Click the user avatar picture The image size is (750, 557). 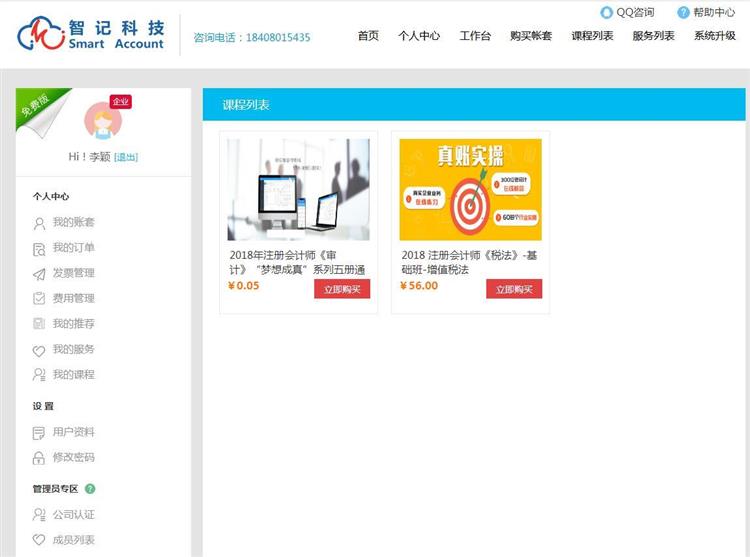[102, 122]
